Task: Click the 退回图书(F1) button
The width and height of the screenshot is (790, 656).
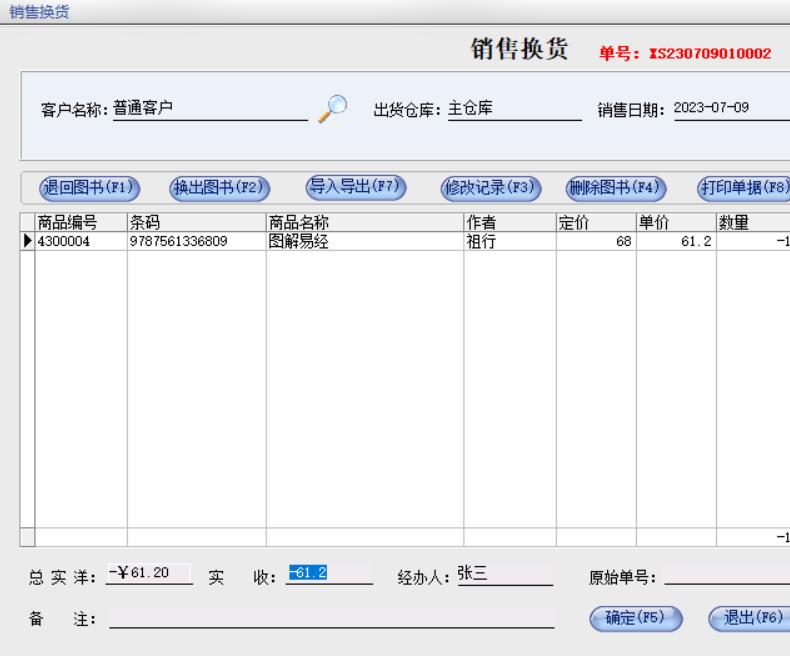Action: coord(89,188)
